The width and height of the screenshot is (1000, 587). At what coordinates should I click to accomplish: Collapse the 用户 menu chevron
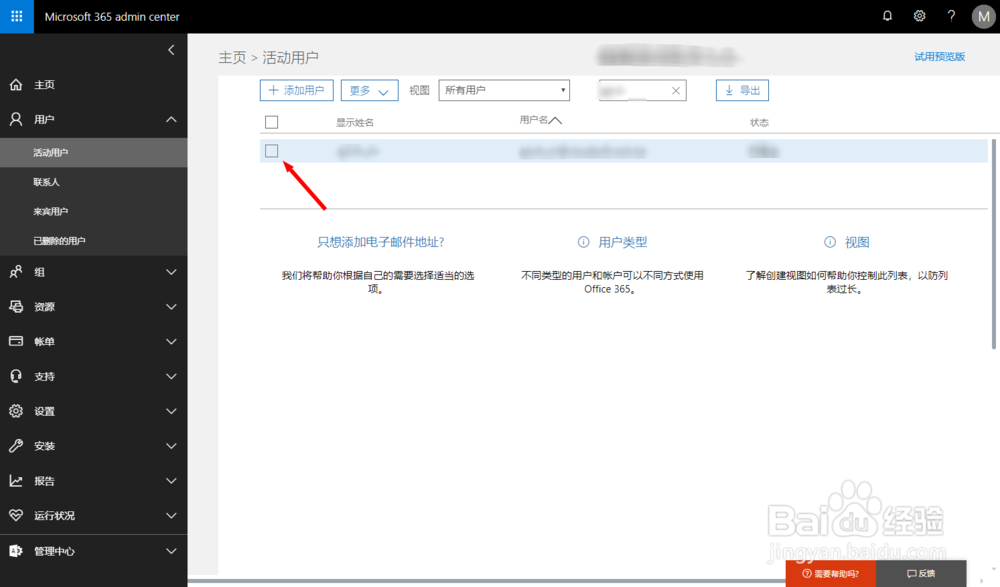coord(171,119)
